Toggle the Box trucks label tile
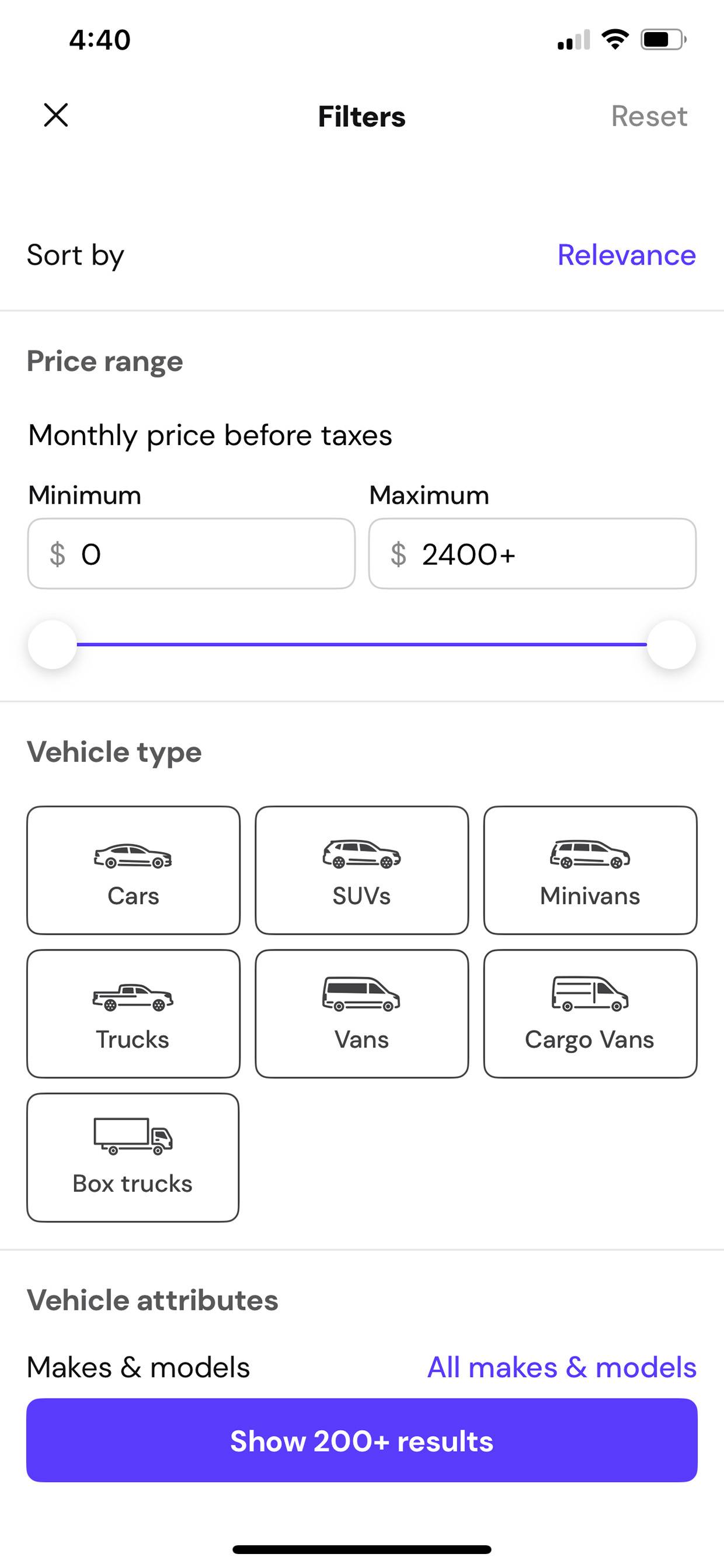This screenshot has height=1568, width=724. (x=133, y=1157)
